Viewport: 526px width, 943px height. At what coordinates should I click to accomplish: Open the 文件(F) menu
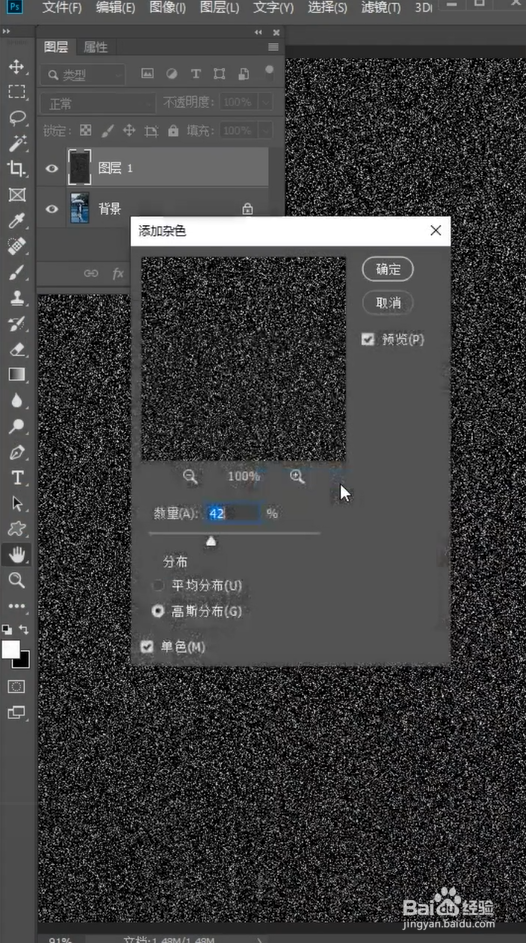[x=62, y=8]
